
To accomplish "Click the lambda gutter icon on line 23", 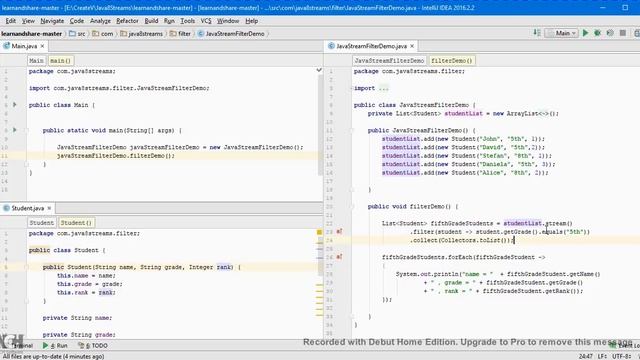I will [x=339, y=232].
